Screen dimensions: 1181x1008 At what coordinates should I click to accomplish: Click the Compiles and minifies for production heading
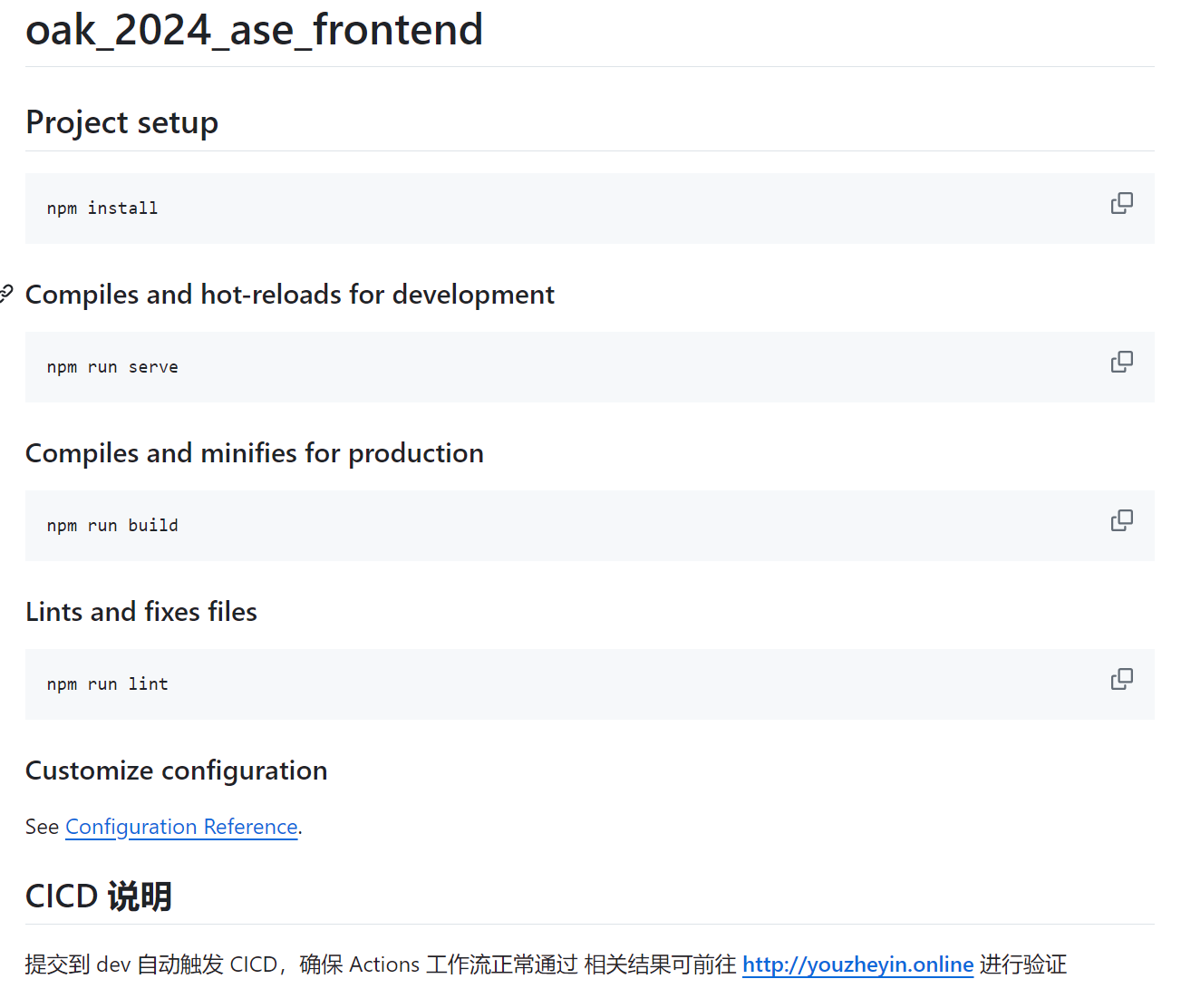click(255, 453)
